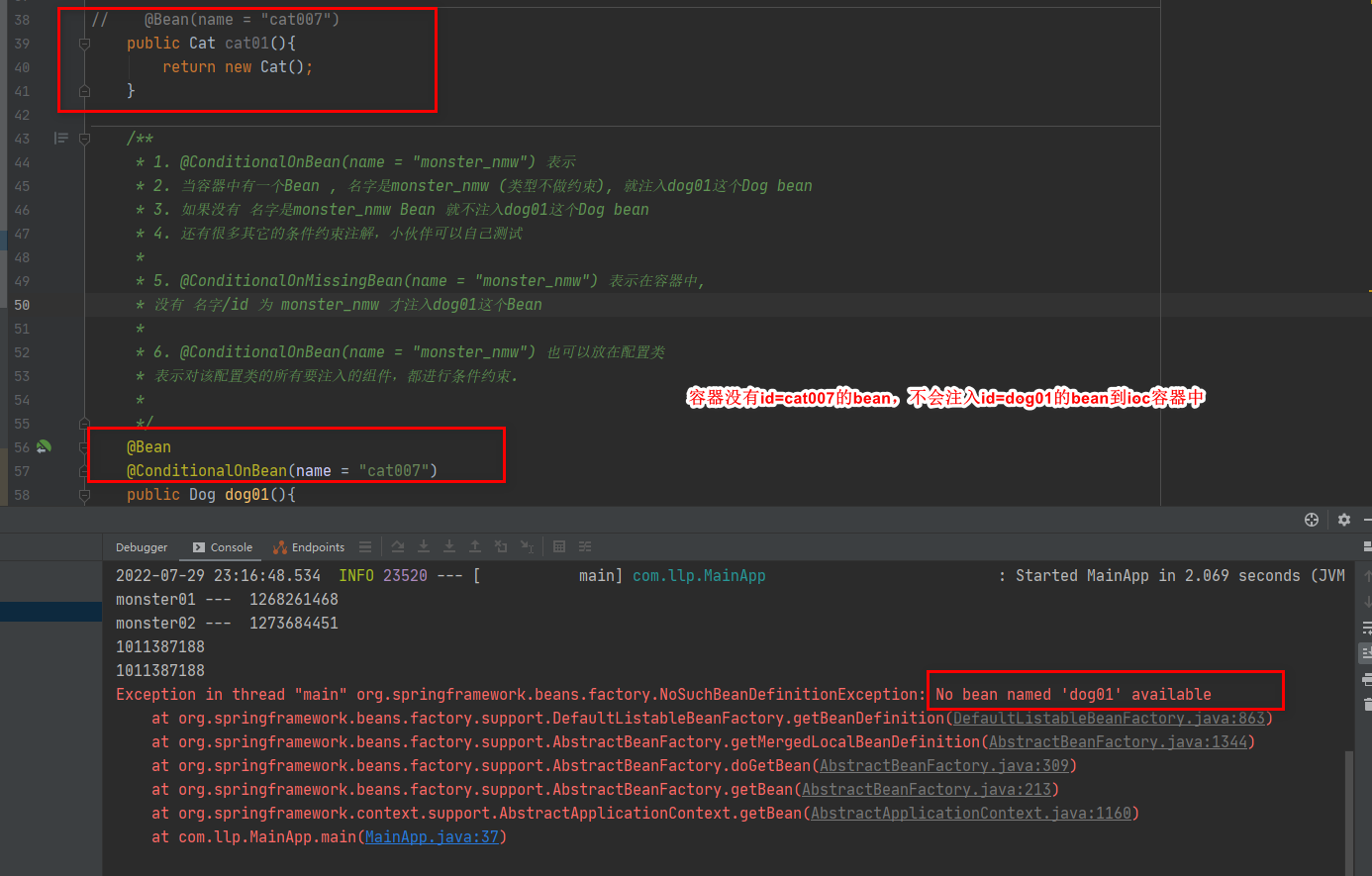
Task: Click the Evaluate Expression calculator icon
Action: coord(559,546)
